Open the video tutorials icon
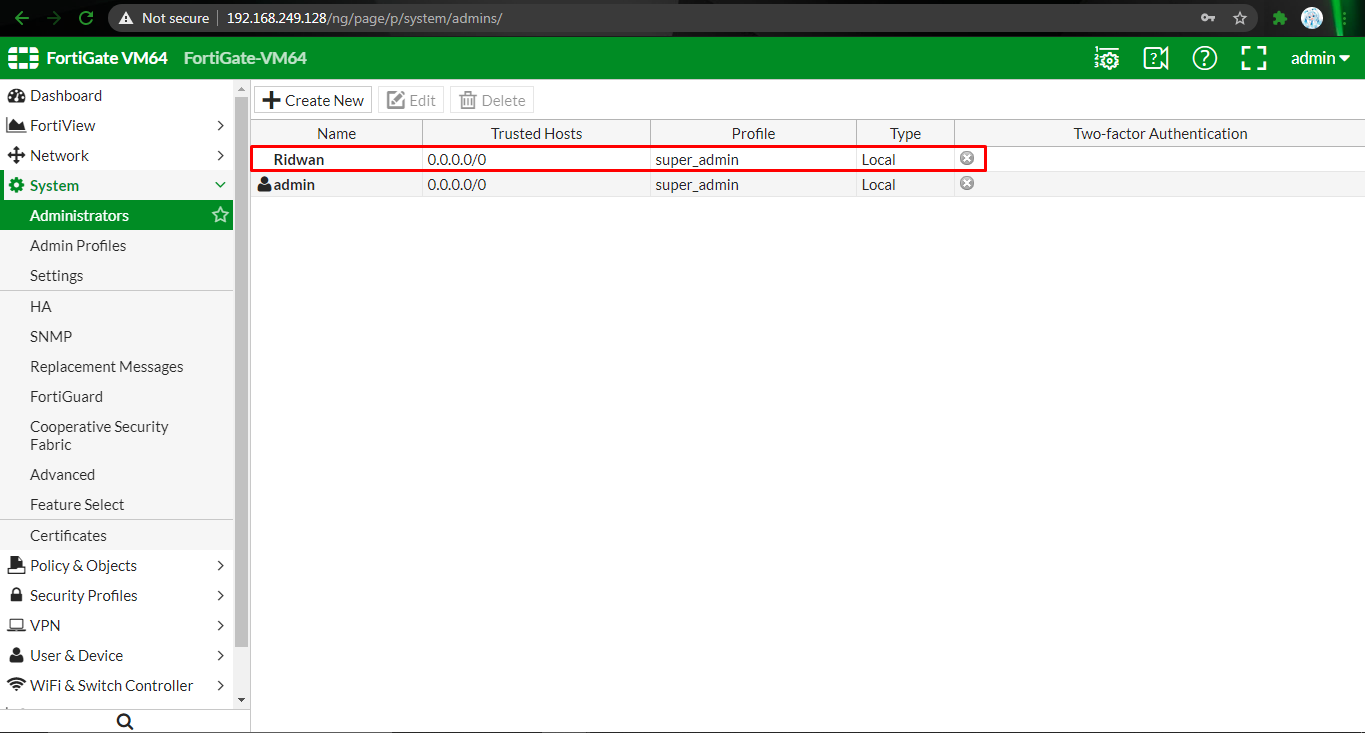This screenshot has width=1365, height=733. point(1155,58)
